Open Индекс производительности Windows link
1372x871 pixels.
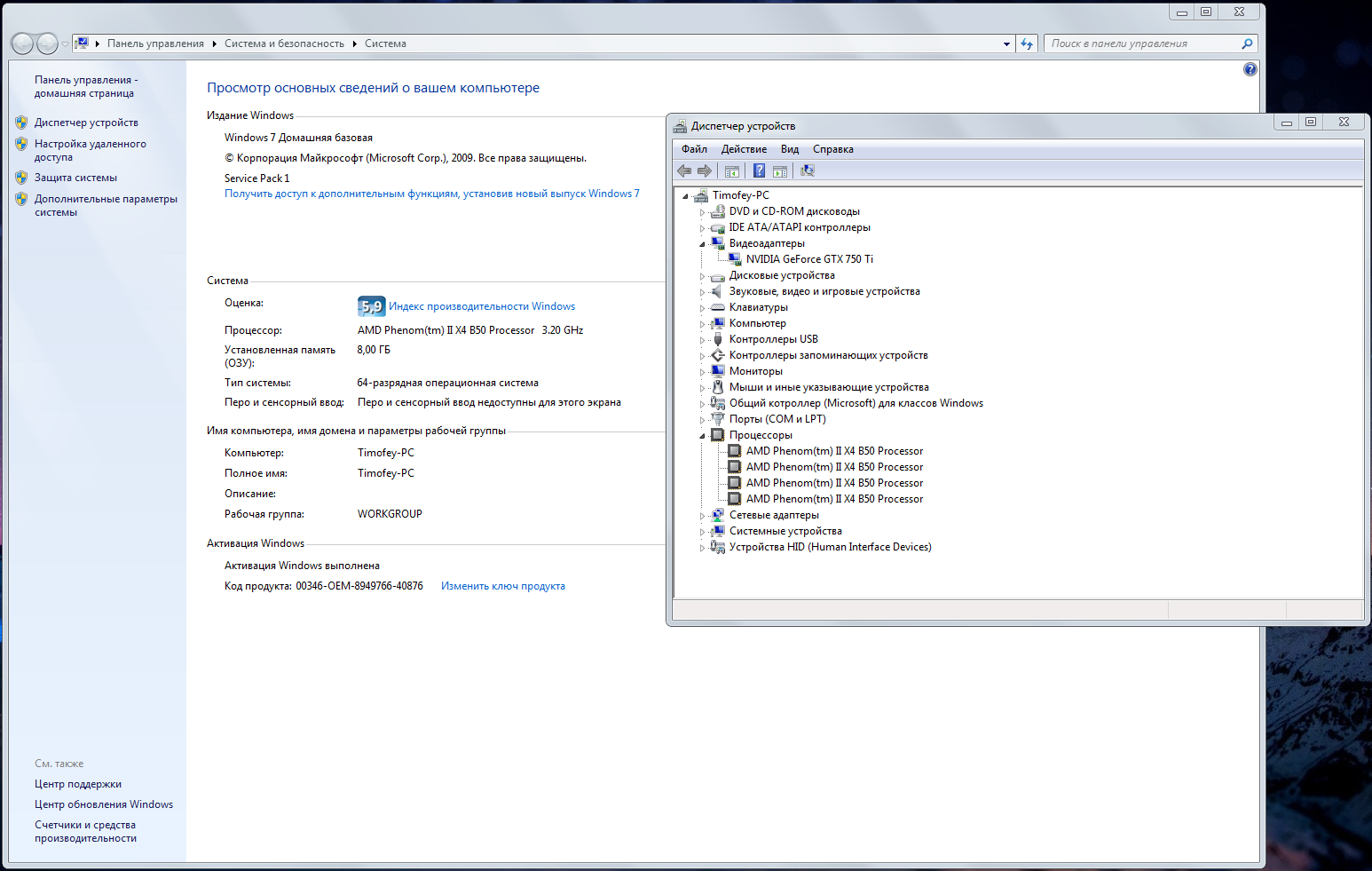click(482, 306)
